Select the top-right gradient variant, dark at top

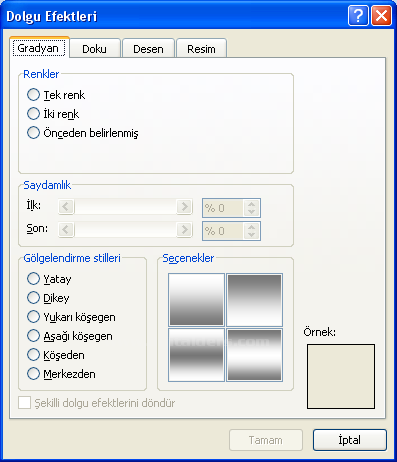coord(254,300)
